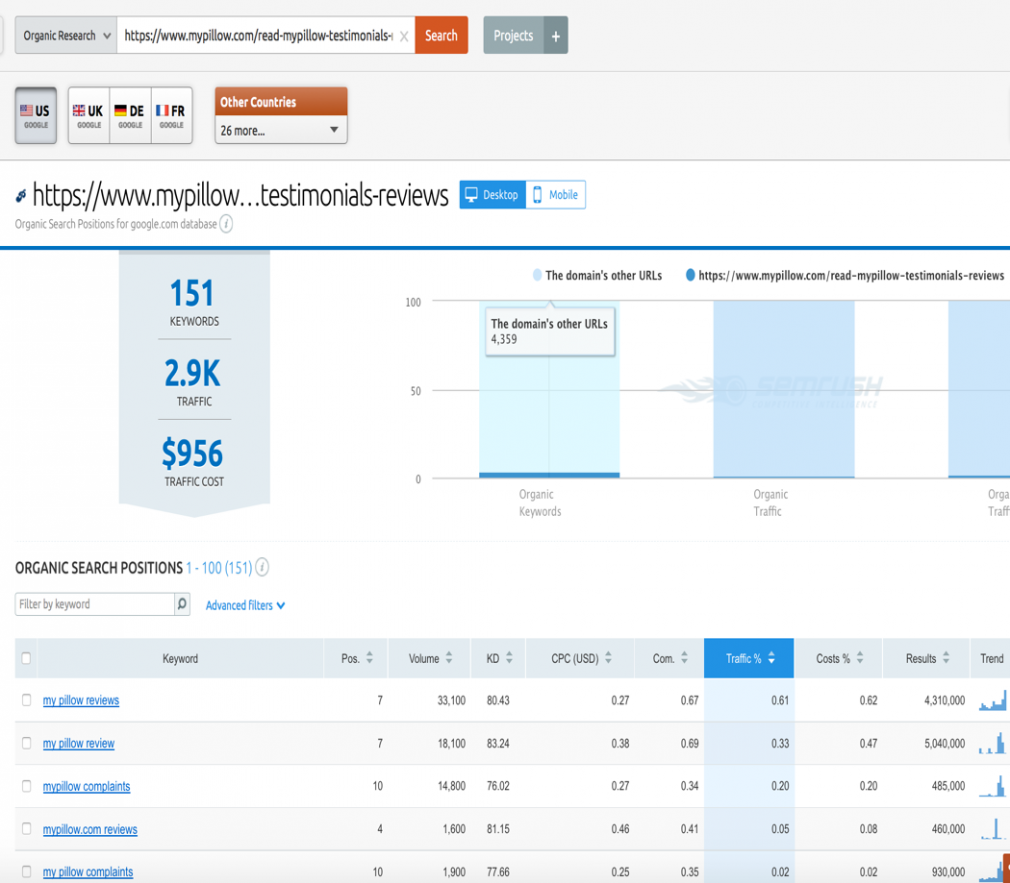Switch to Desktop view

click(x=493, y=195)
